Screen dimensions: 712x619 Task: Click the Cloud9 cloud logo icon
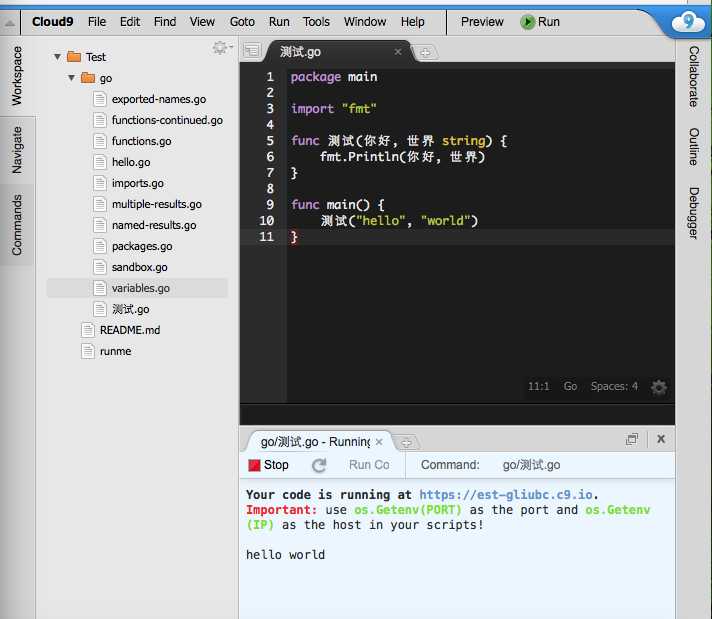pos(688,21)
